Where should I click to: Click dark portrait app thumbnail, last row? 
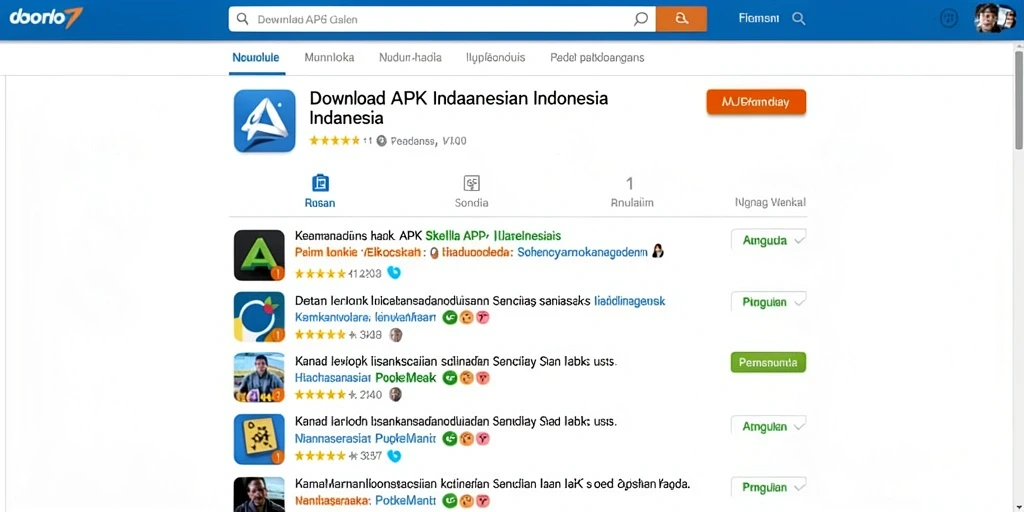point(259,494)
